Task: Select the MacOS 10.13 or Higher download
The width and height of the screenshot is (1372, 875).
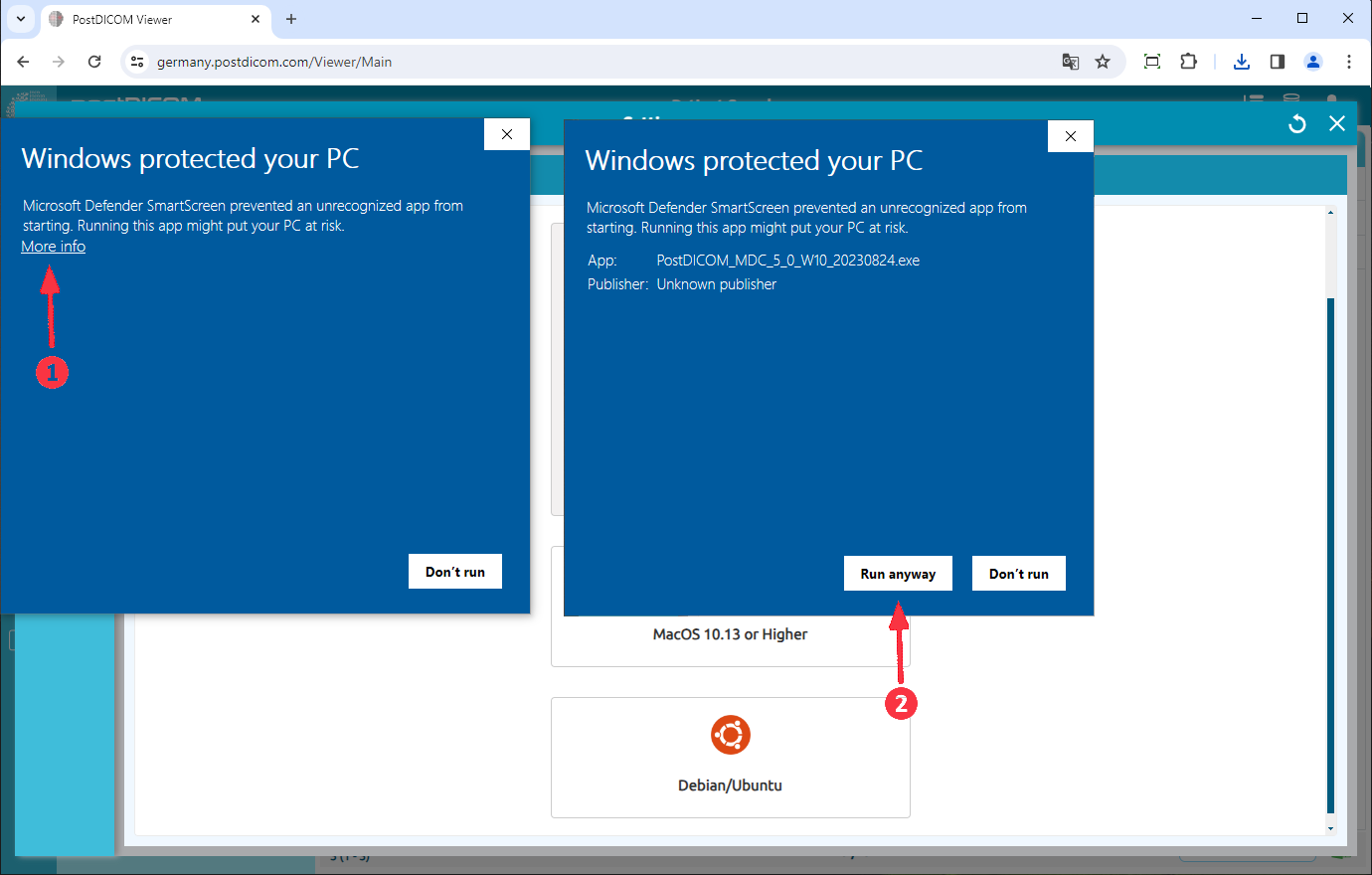Action: click(731, 634)
